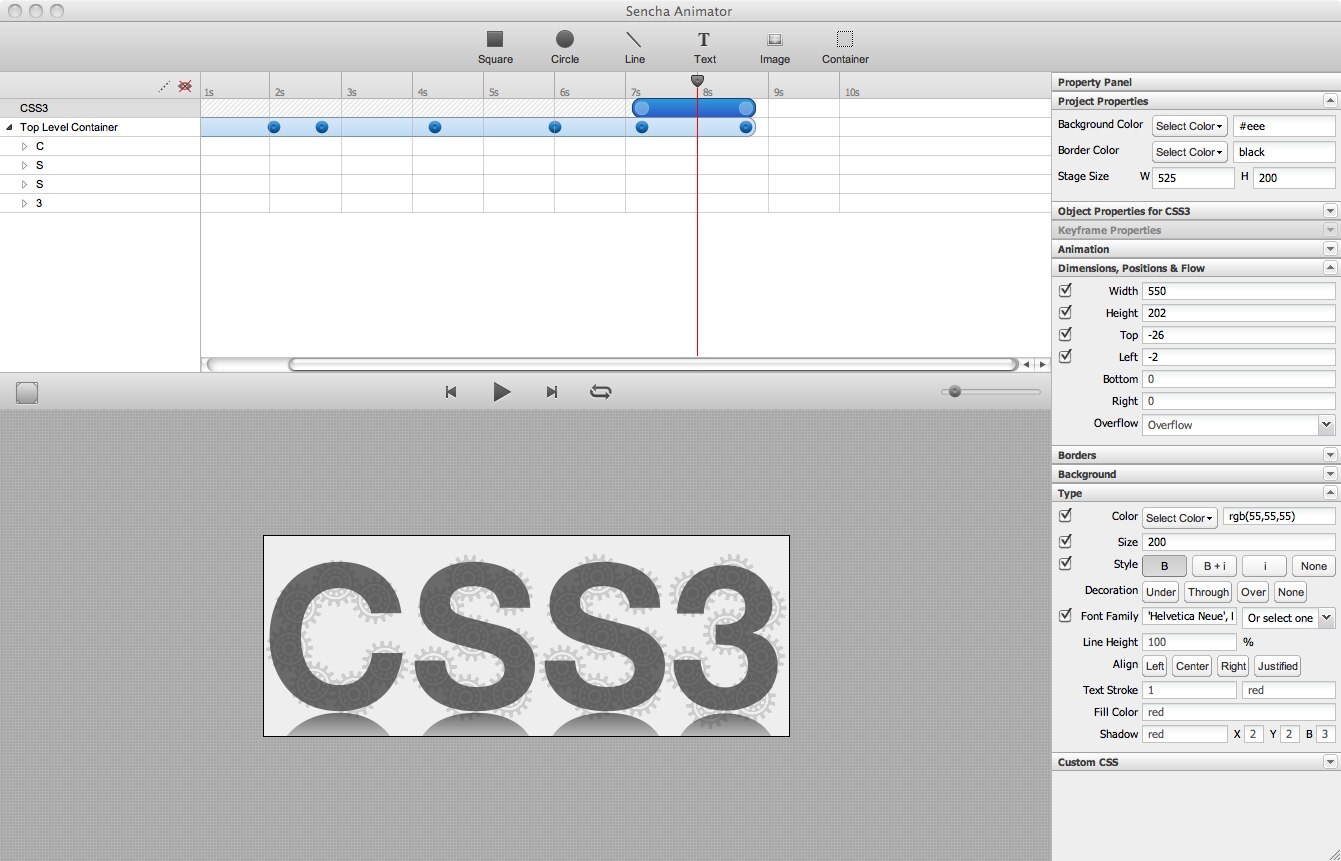Viewport: 1341px width, 861px height.
Task: Enable loop playback in transport bar
Action: pyautogui.click(x=600, y=391)
